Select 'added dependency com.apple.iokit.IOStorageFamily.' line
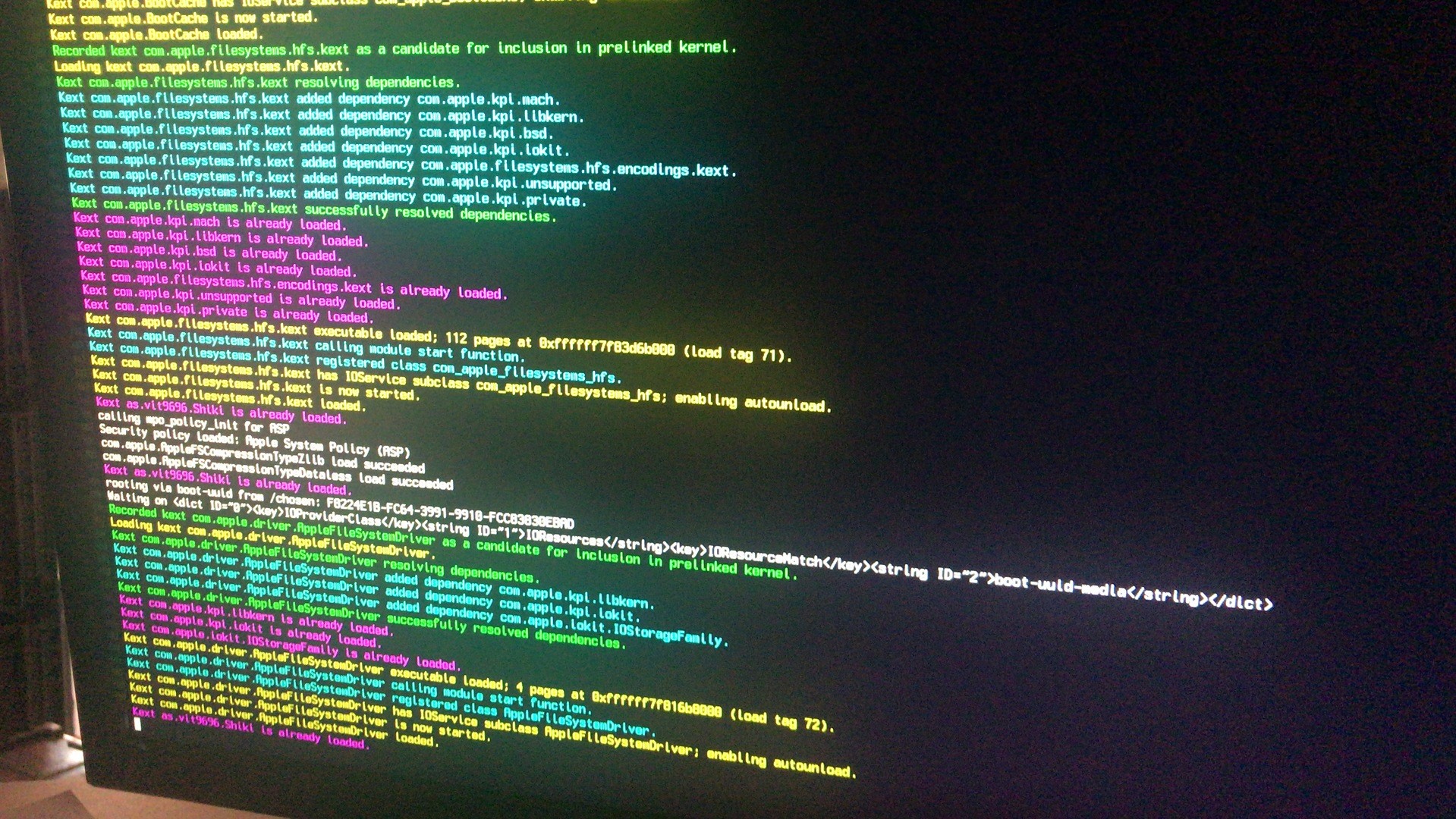This screenshot has height=819, width=1456. (423, 607)
